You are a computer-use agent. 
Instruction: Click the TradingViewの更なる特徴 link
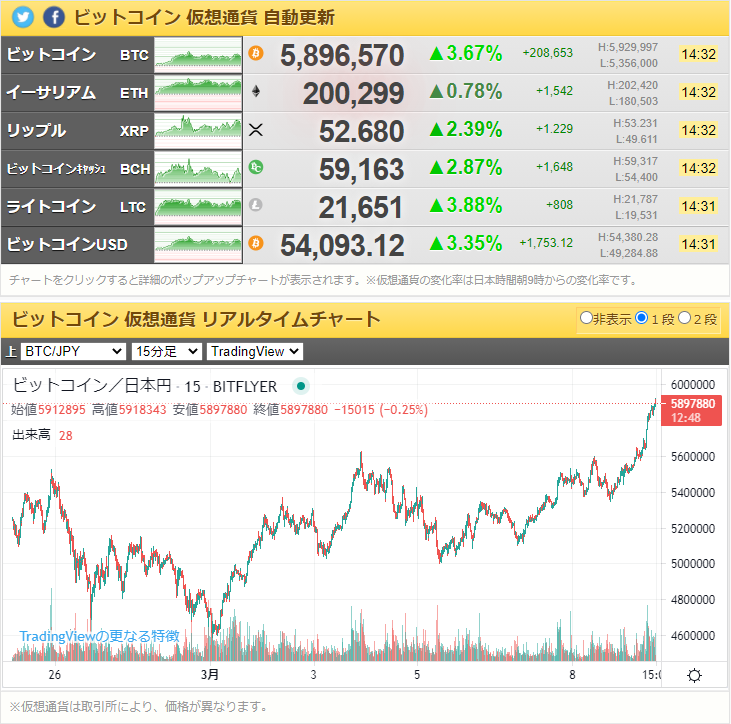pos(99,636)
